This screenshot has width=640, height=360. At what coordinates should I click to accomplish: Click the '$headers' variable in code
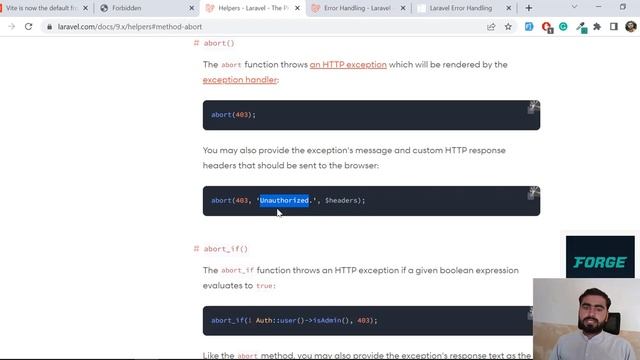point(341,200)
